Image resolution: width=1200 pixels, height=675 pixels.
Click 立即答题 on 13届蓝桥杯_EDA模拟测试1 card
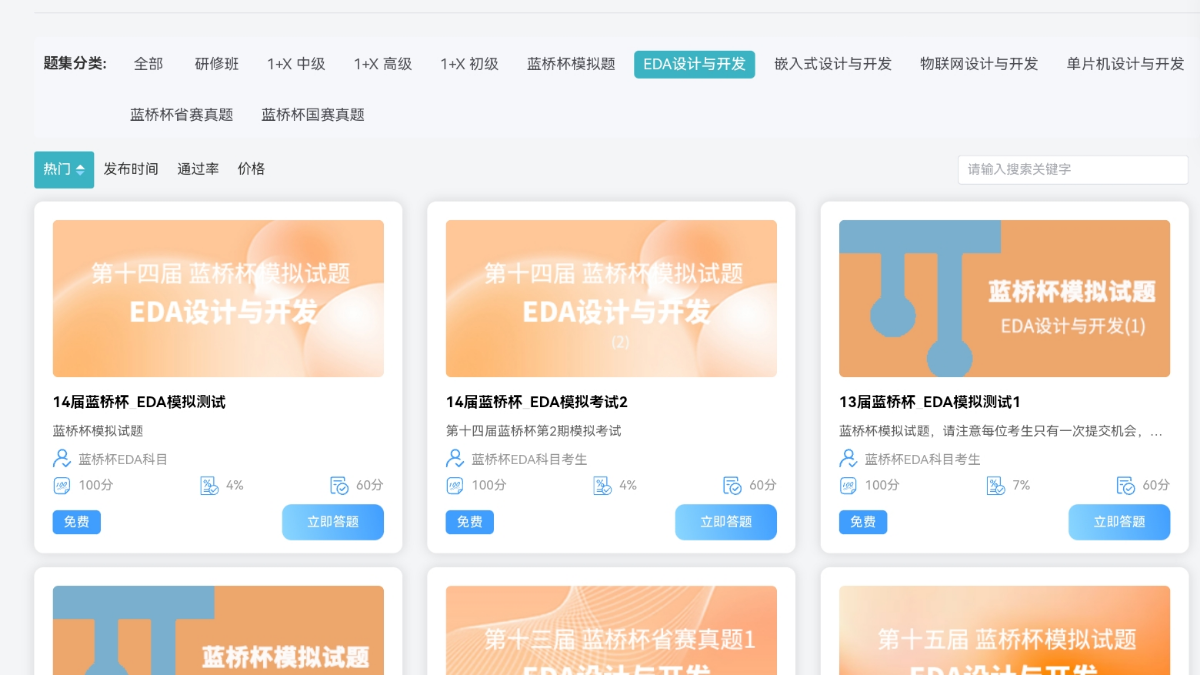1119,522
